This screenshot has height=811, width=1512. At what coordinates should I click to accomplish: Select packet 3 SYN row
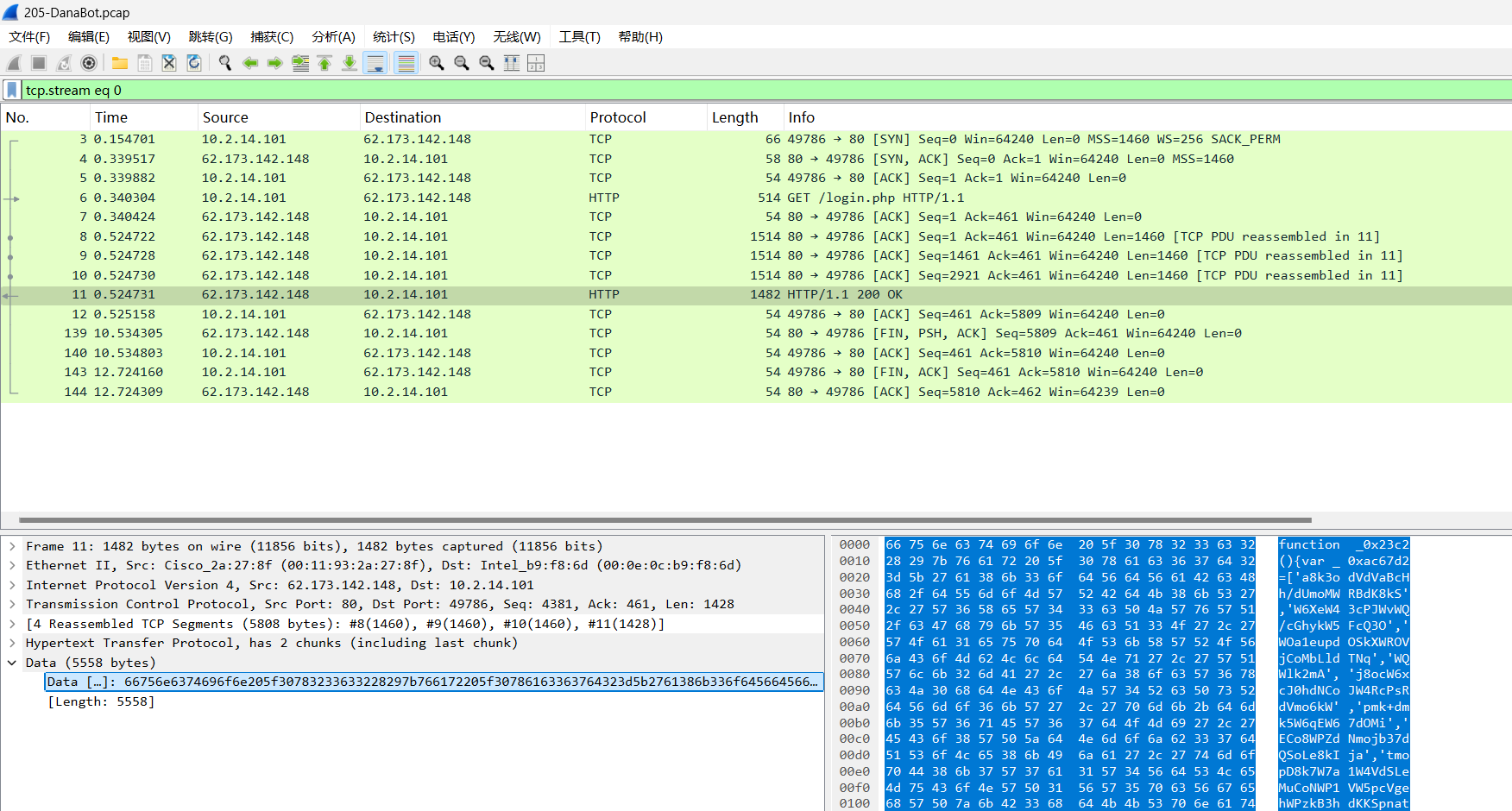point(756,139)
